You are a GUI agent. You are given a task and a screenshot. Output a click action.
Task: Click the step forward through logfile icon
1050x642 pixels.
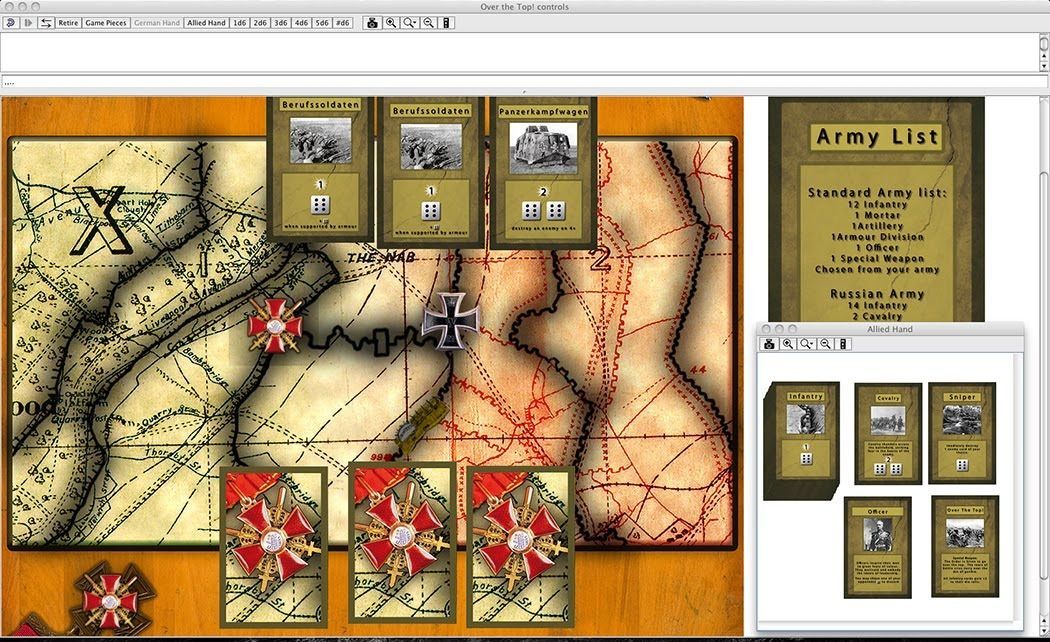(x=27, y=23)
